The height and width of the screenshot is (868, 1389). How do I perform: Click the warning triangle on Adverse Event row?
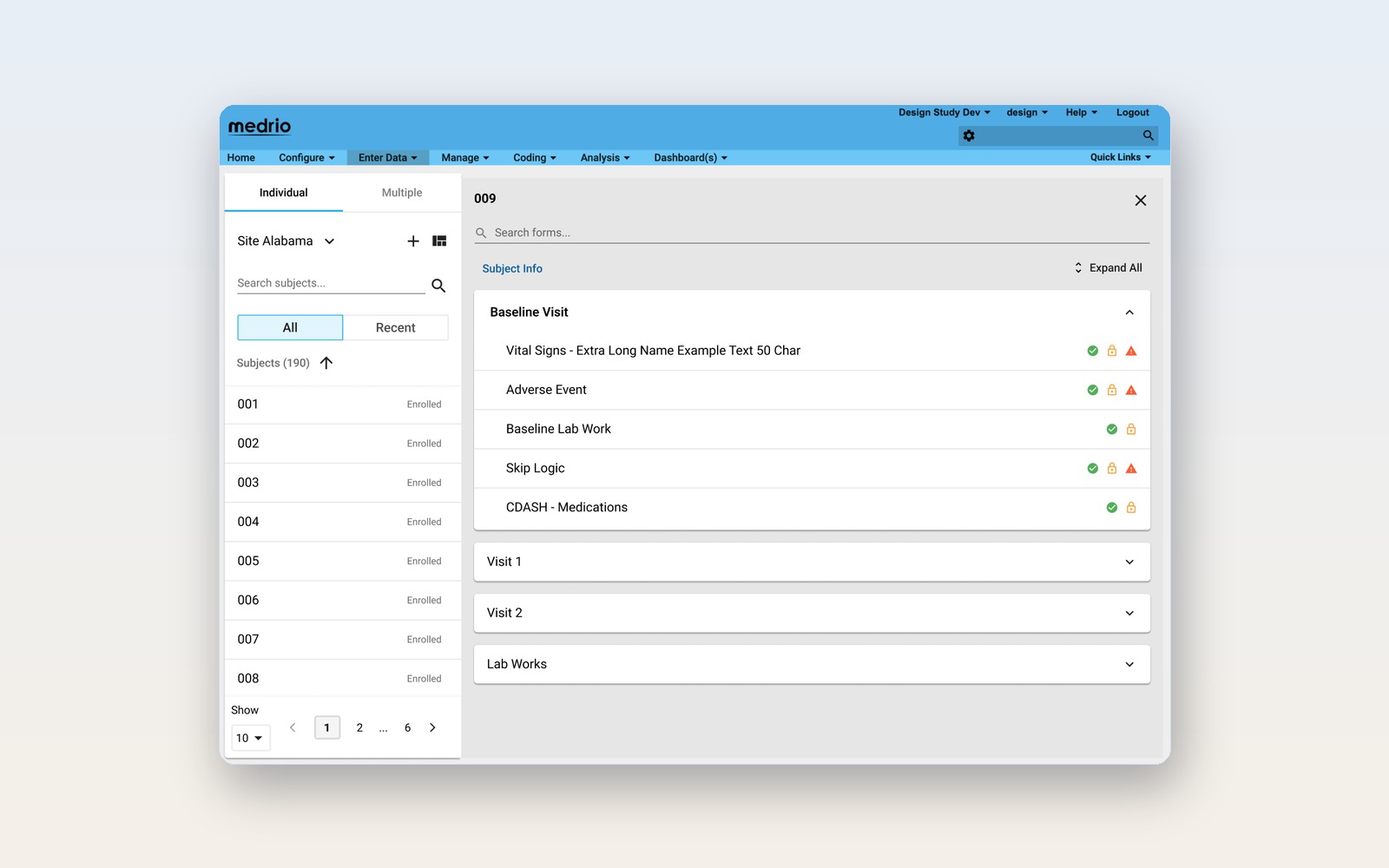click(1131, 391)
